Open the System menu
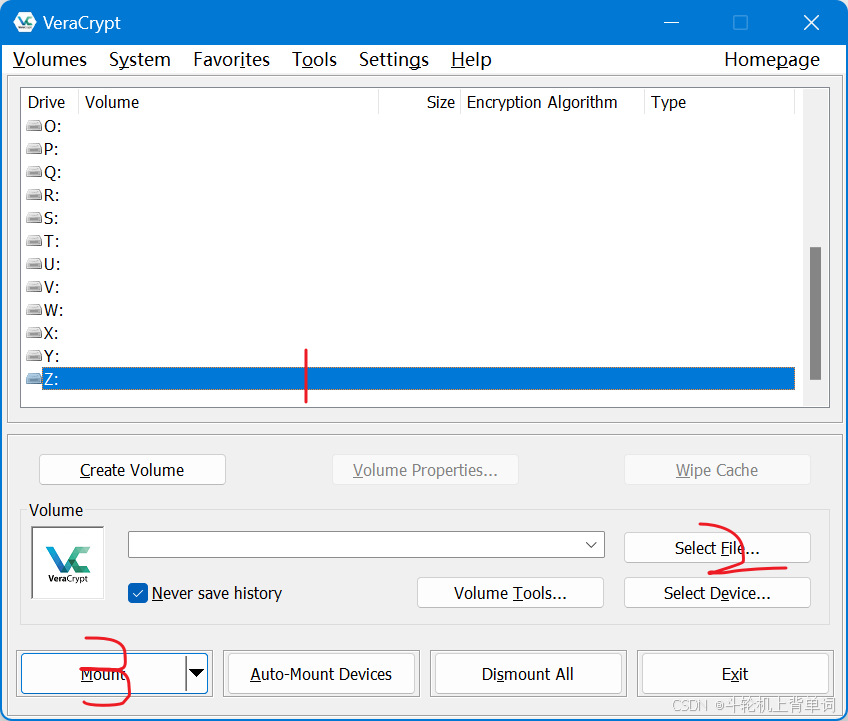Screen dimensions: 848x721 click(140, 59)
